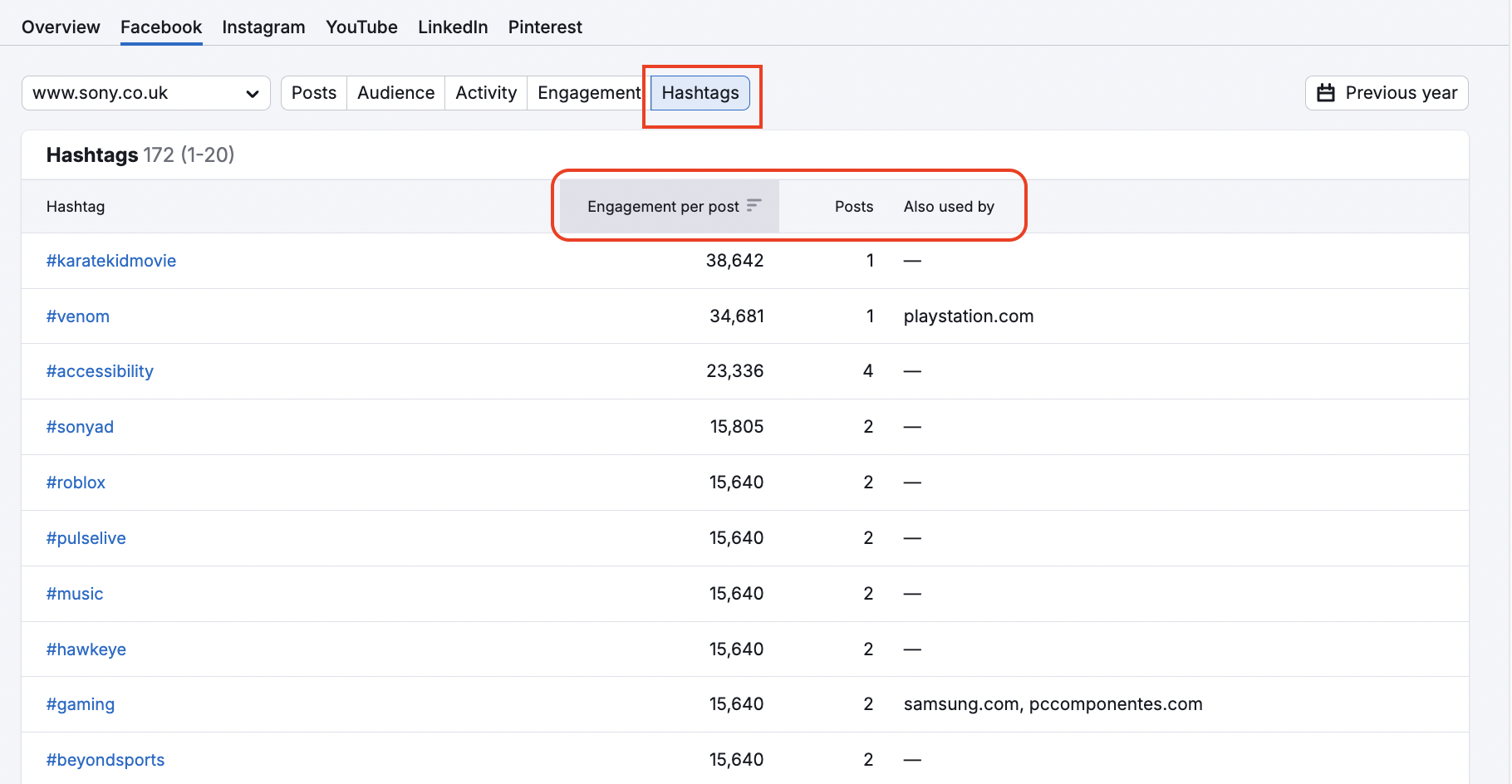
Task: Switch to the Instagram tab
Action: tap(263, 27)
